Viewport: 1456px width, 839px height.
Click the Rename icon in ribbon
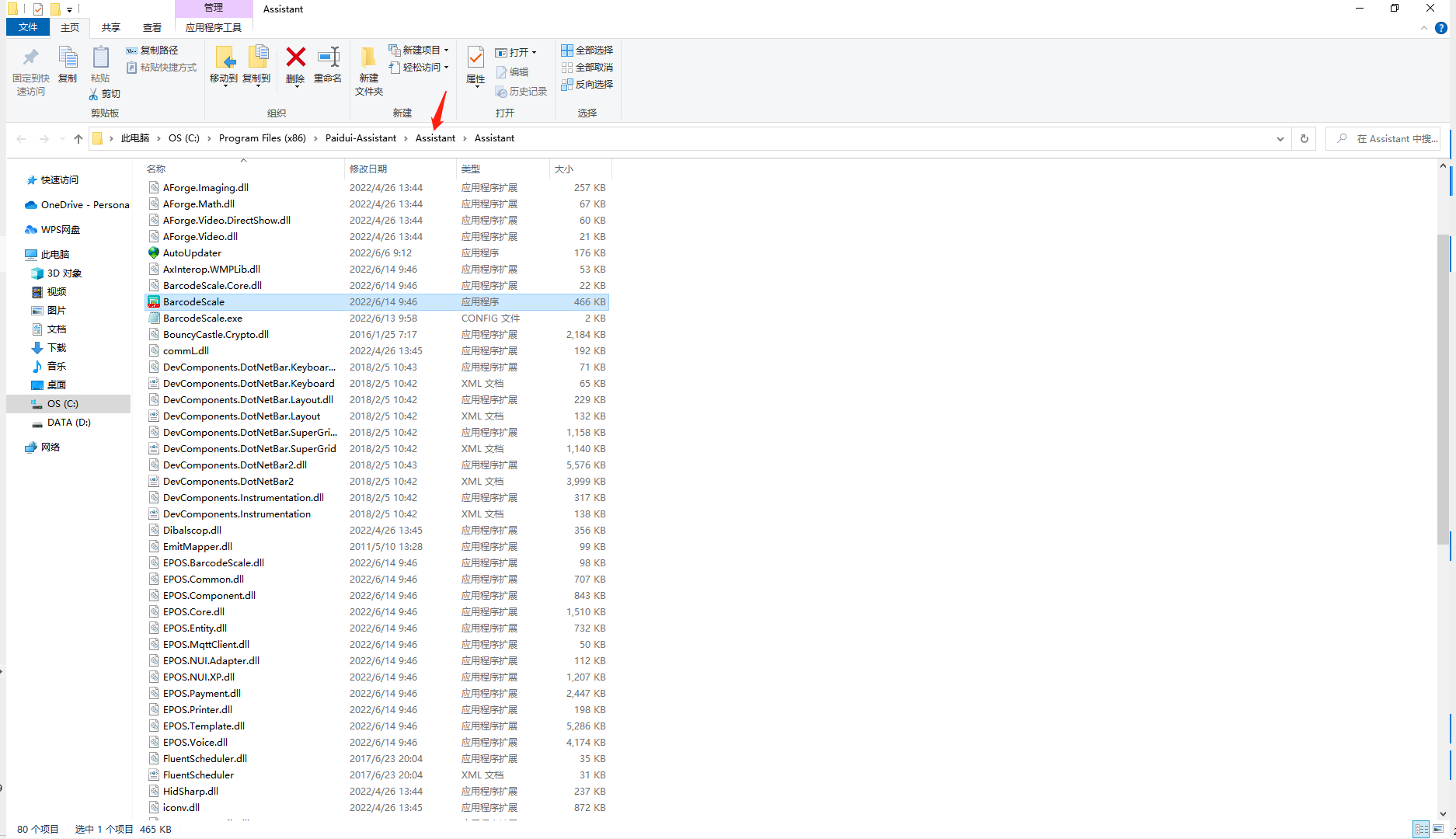328,58
